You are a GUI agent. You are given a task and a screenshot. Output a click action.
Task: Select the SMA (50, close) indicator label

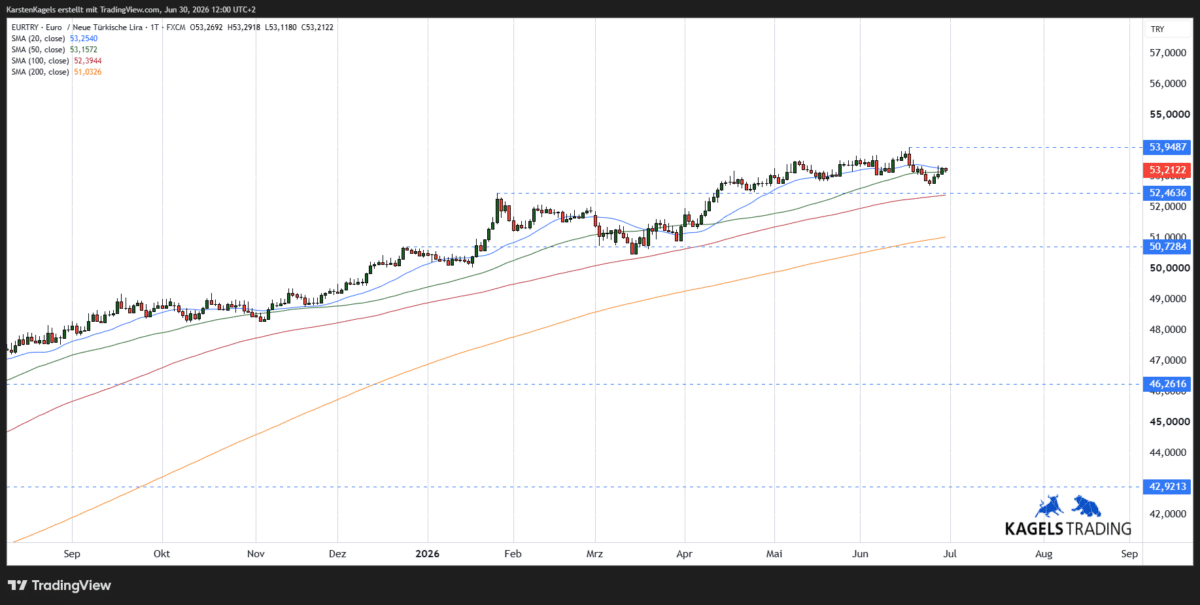(37, 49)
